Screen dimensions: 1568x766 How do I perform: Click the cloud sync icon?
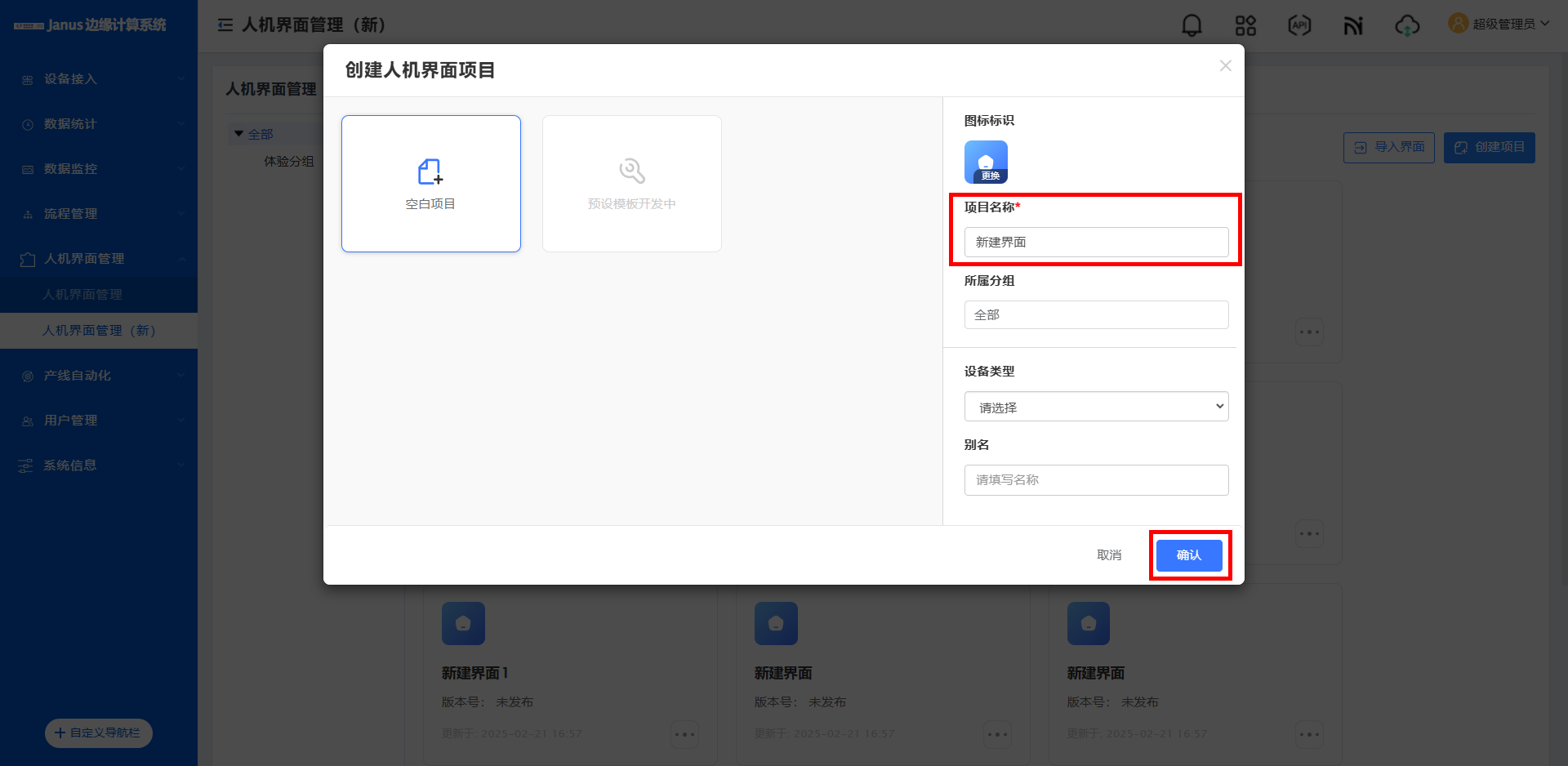[x=1406, y=25]
